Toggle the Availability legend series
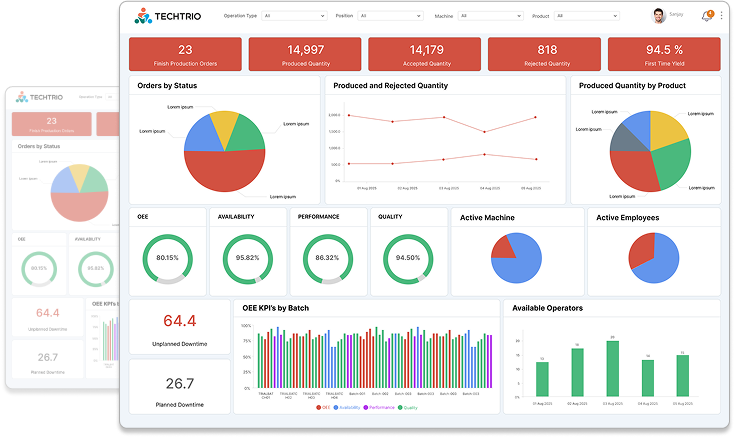Viewport: 734px width, 437px height. click(x=346, y=407)
